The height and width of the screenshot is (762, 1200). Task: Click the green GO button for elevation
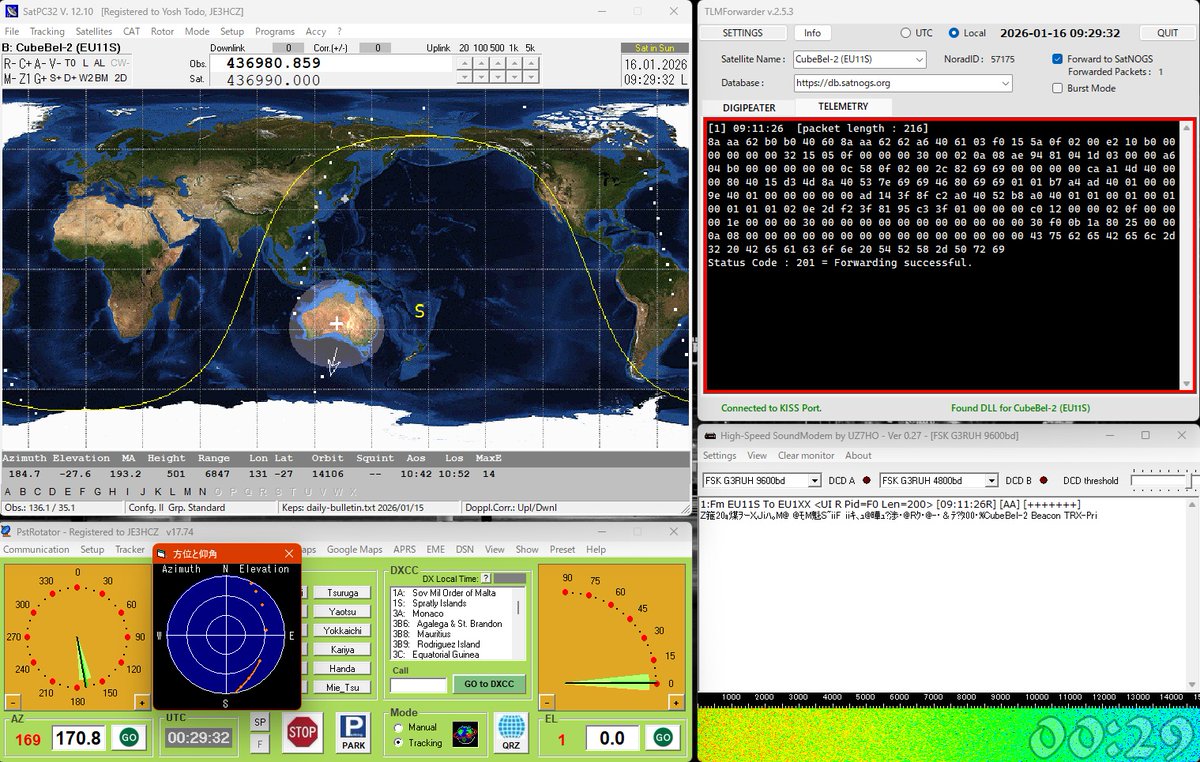point(662,738)
